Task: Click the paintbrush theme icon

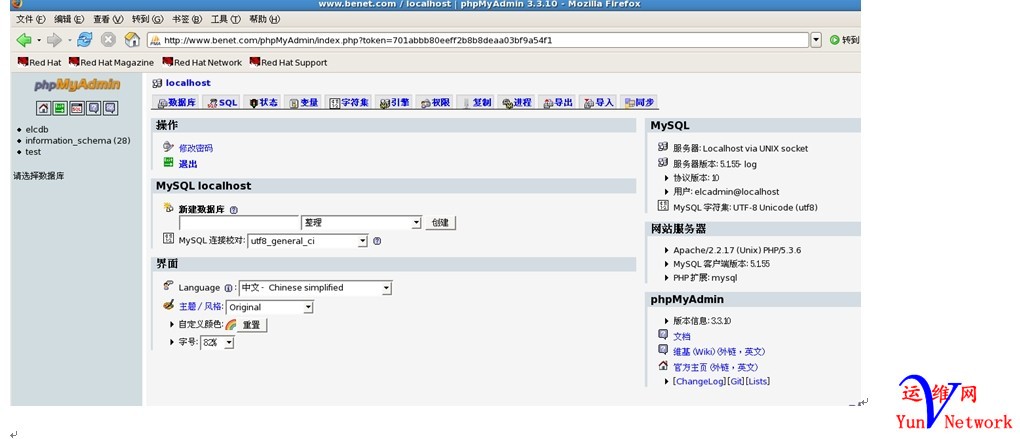Action: point(168,305)
